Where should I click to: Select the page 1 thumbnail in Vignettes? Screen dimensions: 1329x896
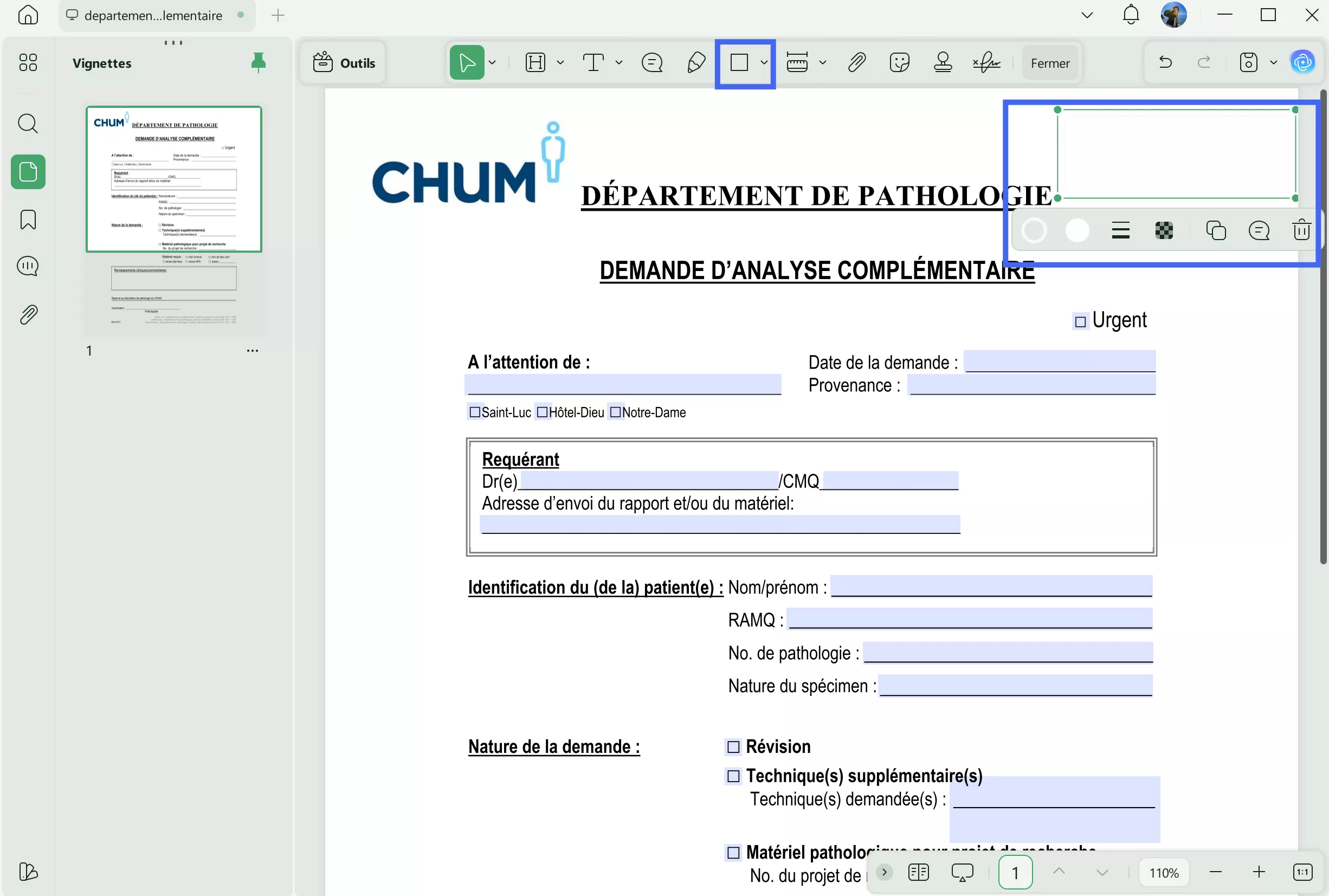pyautogui.click(x=175, y=179)
